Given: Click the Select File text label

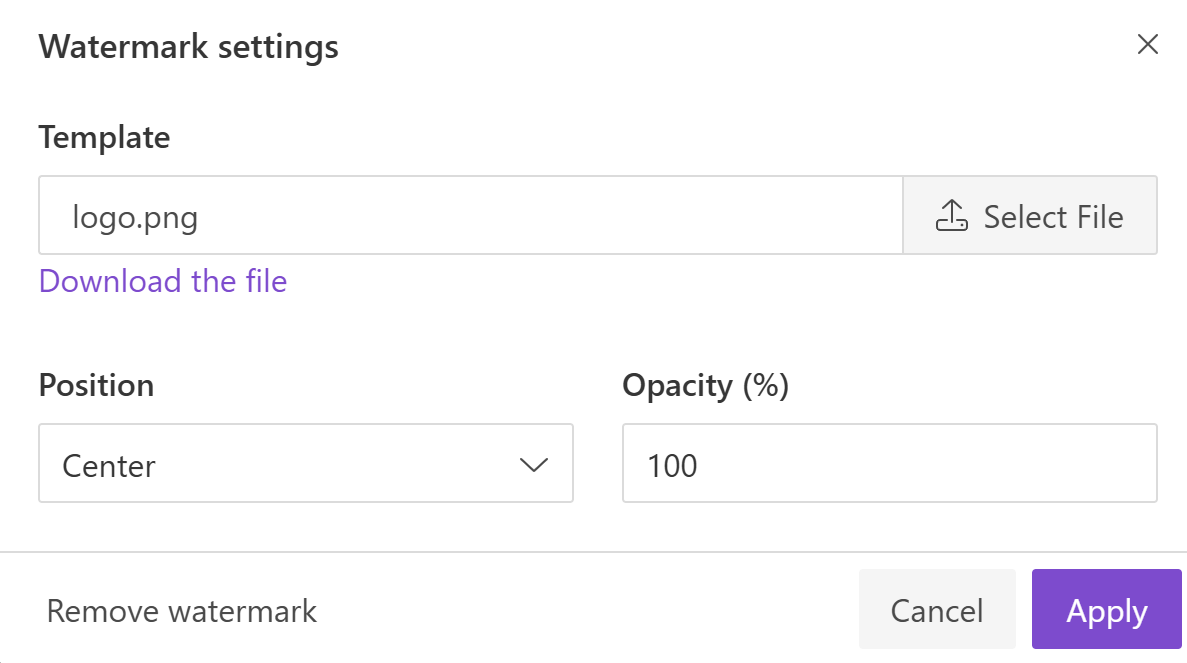Looking at the screenshot, I should [1053, 217].
